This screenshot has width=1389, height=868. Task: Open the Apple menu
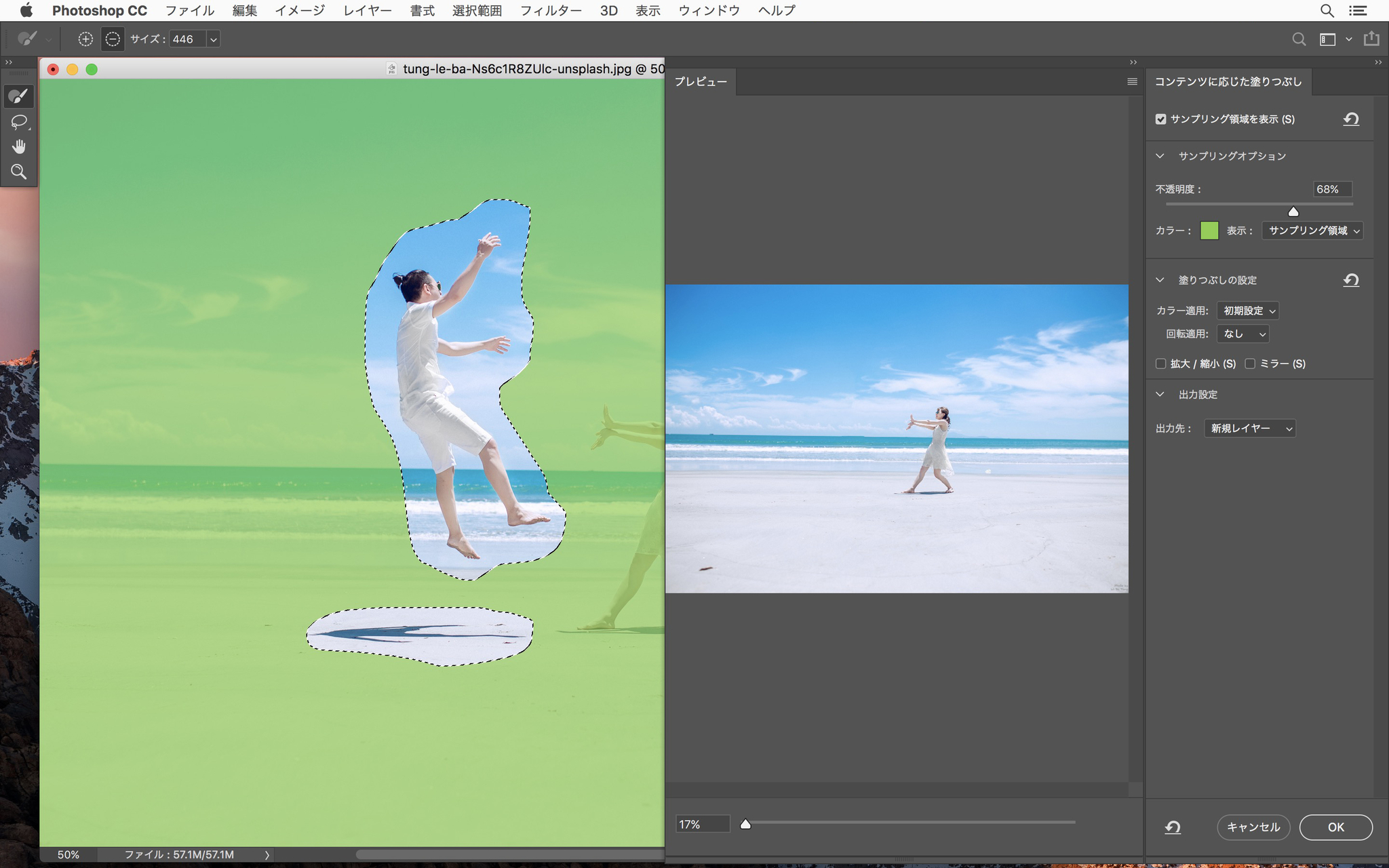(x=26, y=10)
